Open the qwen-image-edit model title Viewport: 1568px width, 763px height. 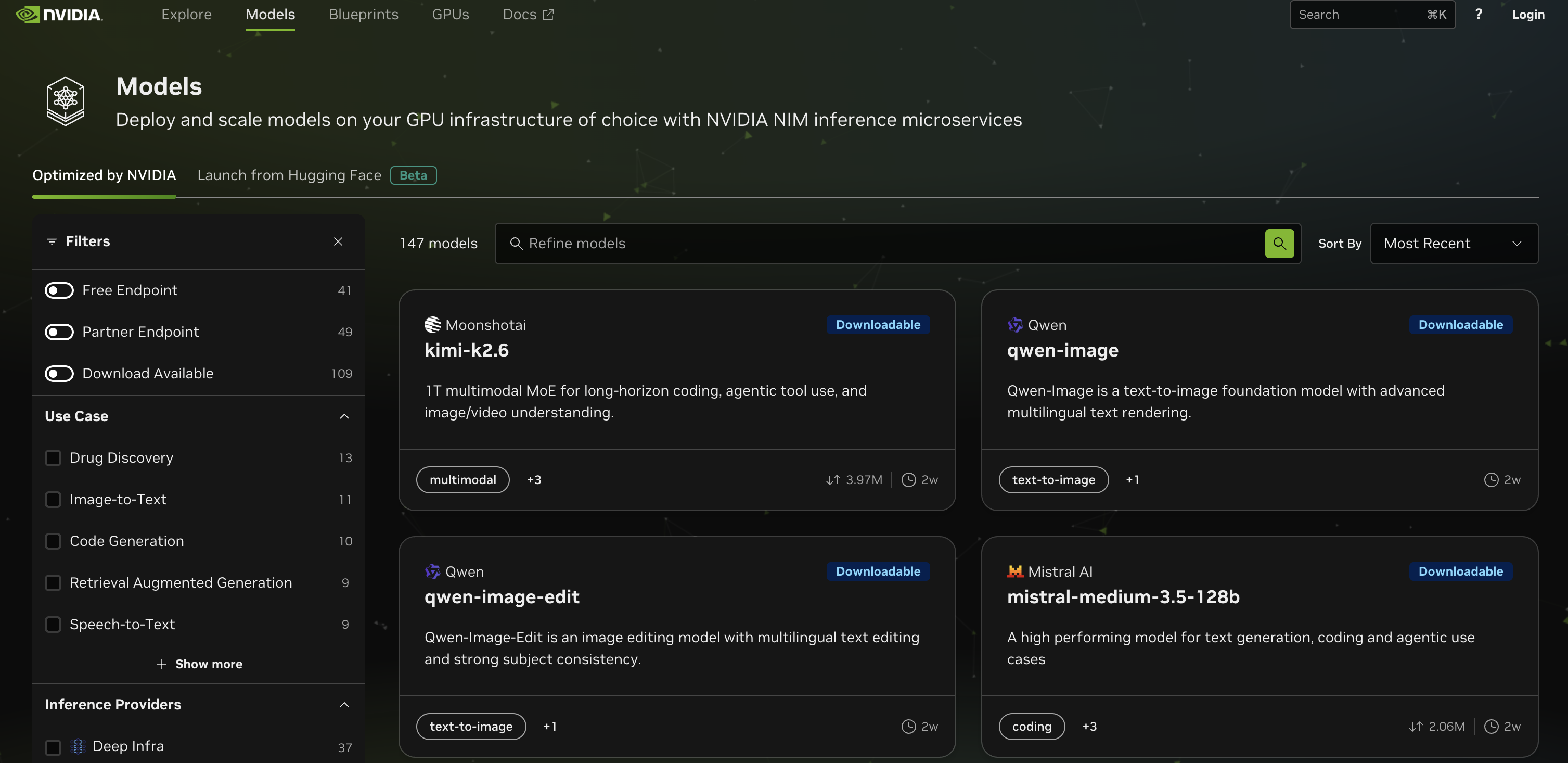point(502,597)
